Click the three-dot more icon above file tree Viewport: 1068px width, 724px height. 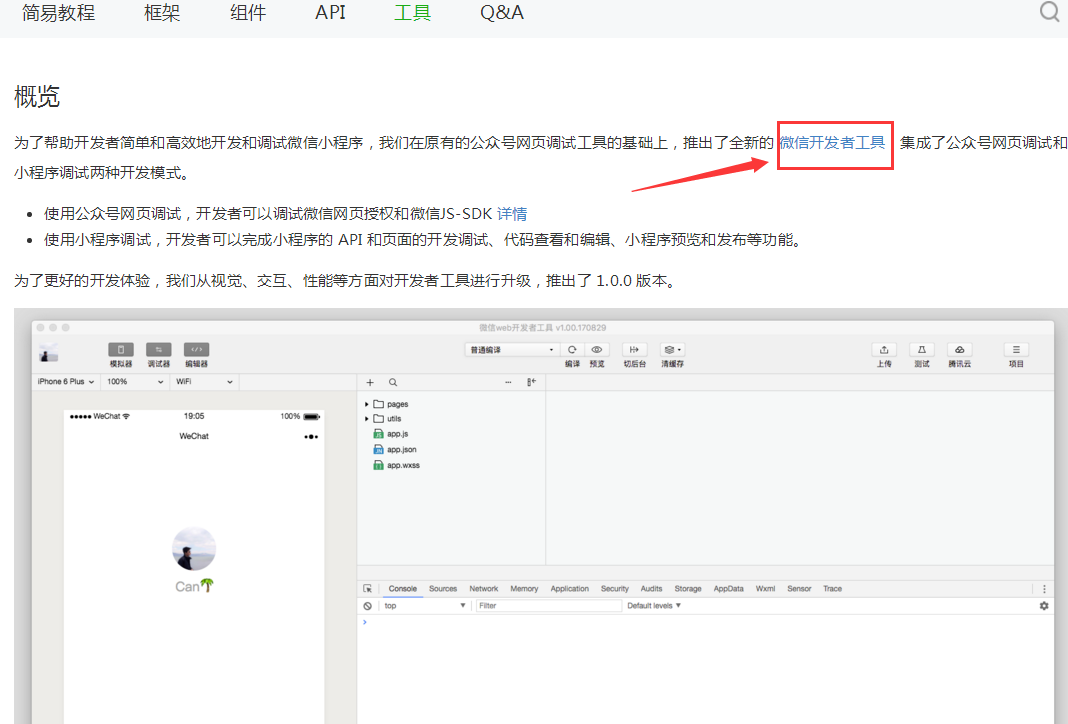tap(508, 382)
